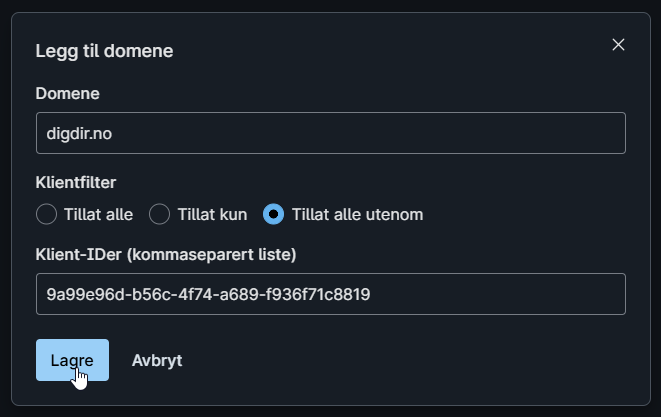Click the Klient-IDer input field
This screenshot has height=417, width=661.
(x=330, y=294)
